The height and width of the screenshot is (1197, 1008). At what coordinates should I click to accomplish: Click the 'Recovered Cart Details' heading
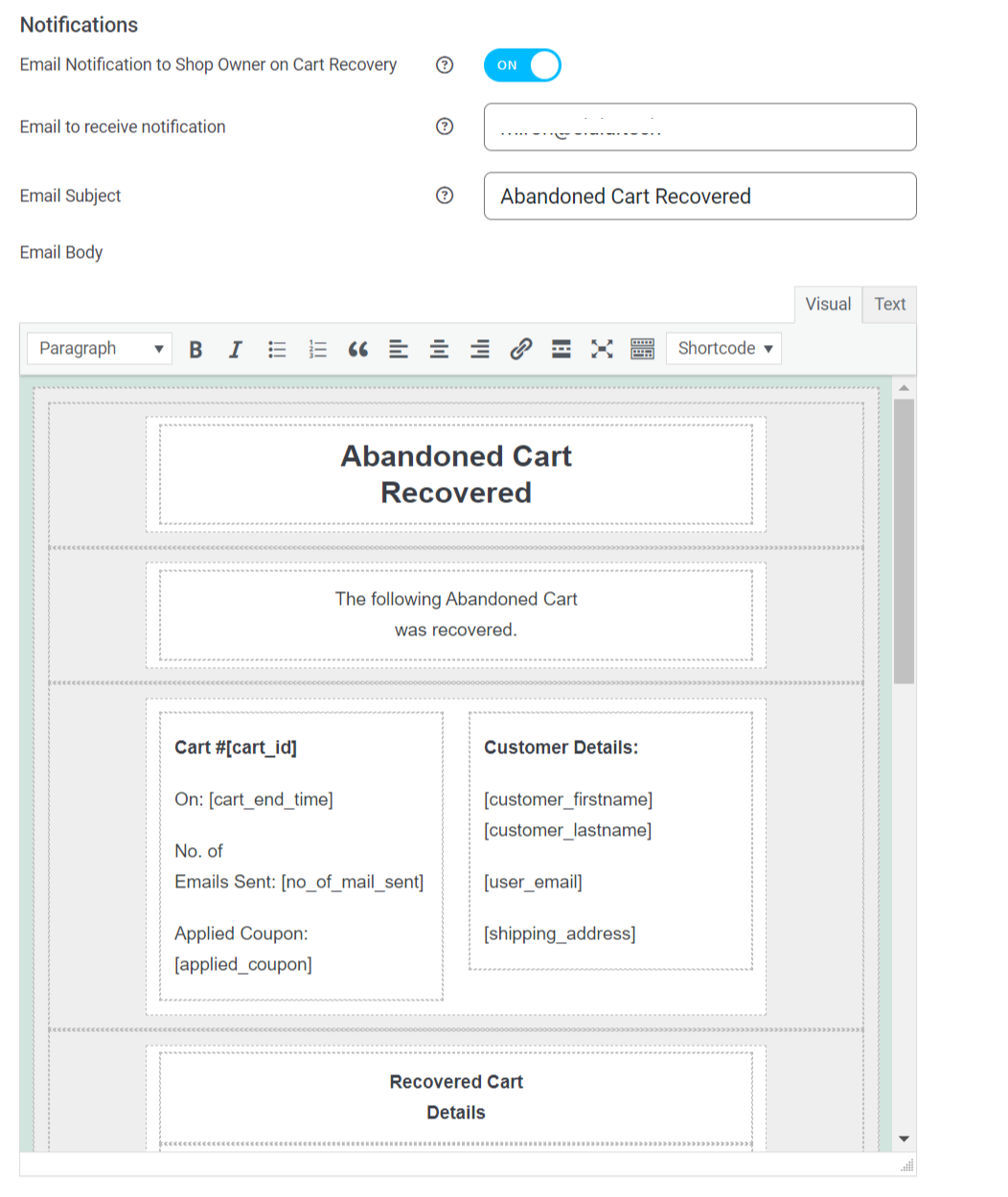tap(456, 1097)
